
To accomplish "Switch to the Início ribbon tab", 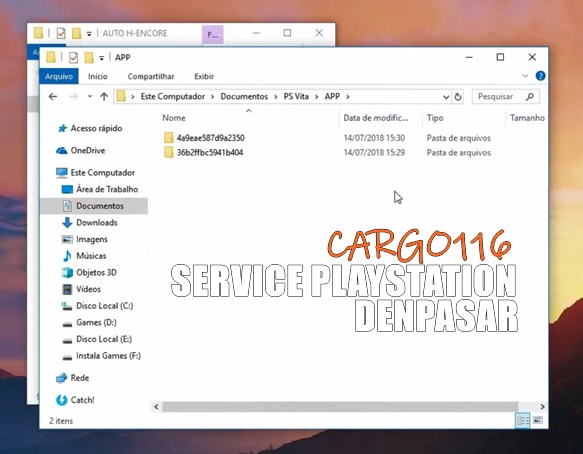I will tap(98, 76).
